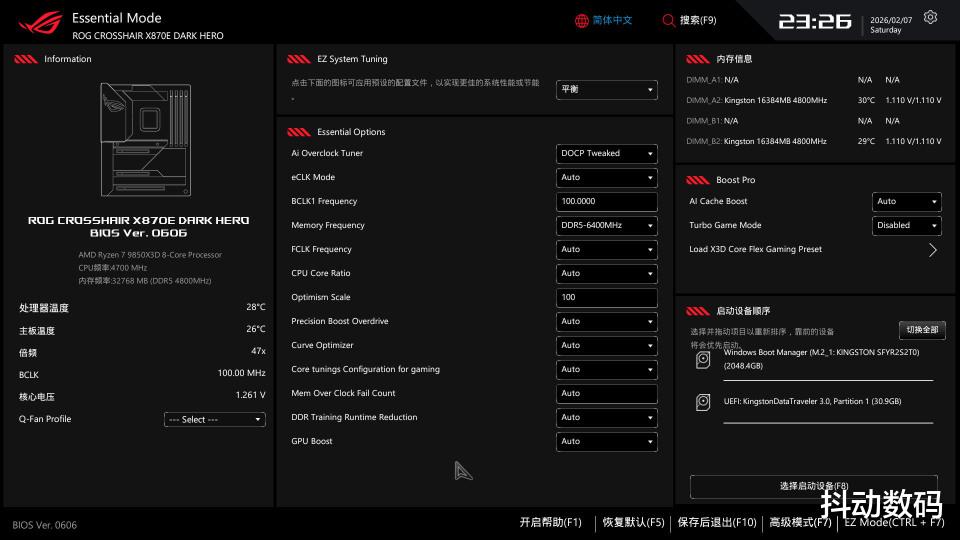Click the KingstonDataTraveler disk icon
The width and height of the screenshot is (960, 540).
click(703, 402)
